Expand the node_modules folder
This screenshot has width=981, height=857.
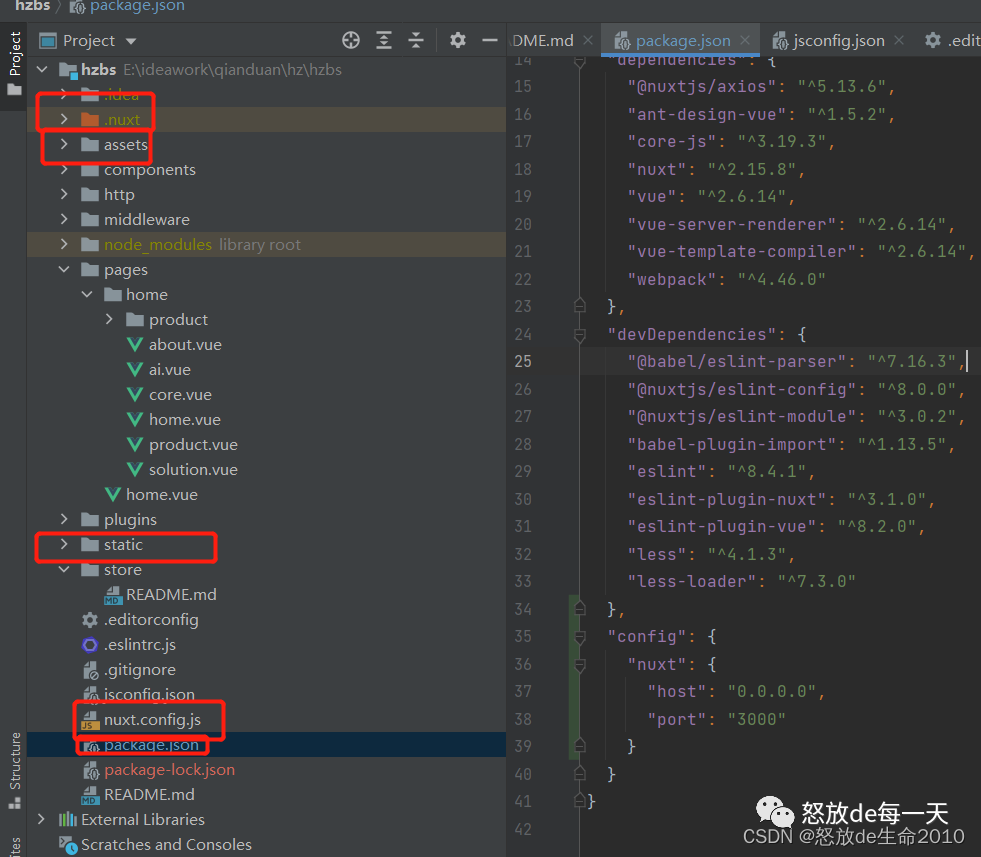[x=64, y=244]
